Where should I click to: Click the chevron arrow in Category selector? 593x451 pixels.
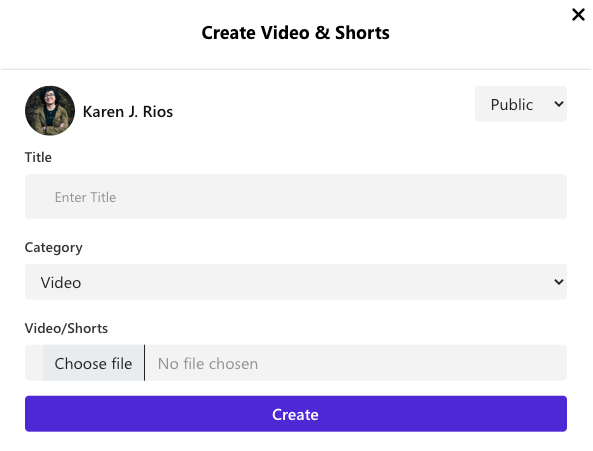[559, 282]
